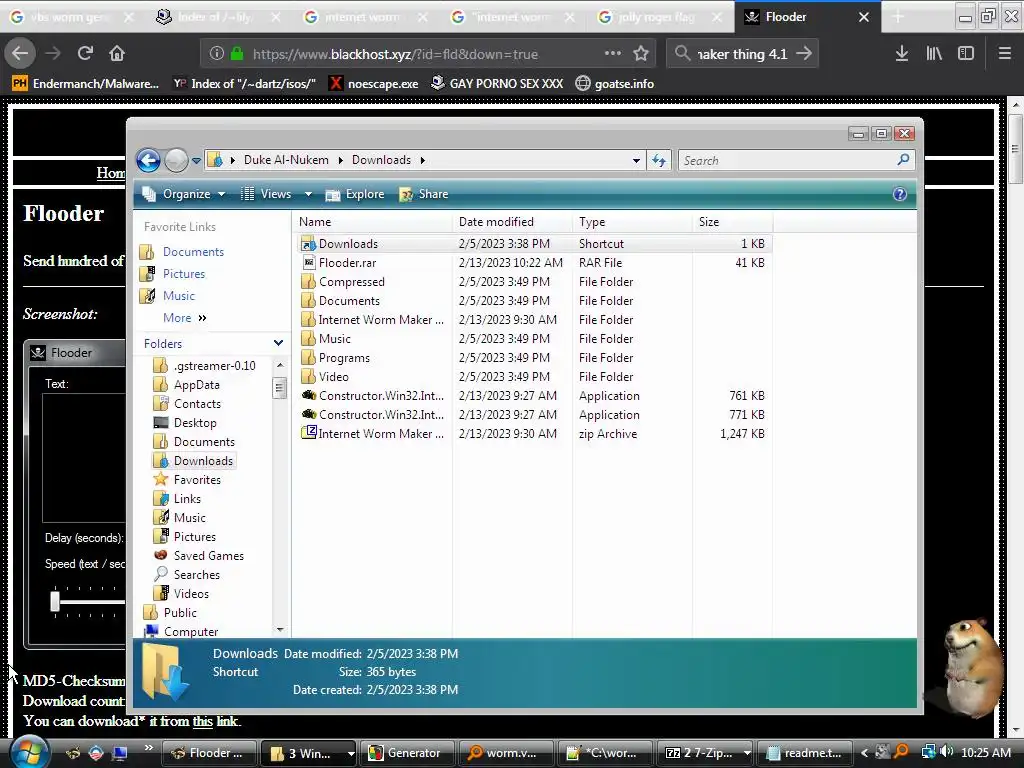Expand More favorite links
This screenshot has height=768, width=1024.
coord(184,318)
